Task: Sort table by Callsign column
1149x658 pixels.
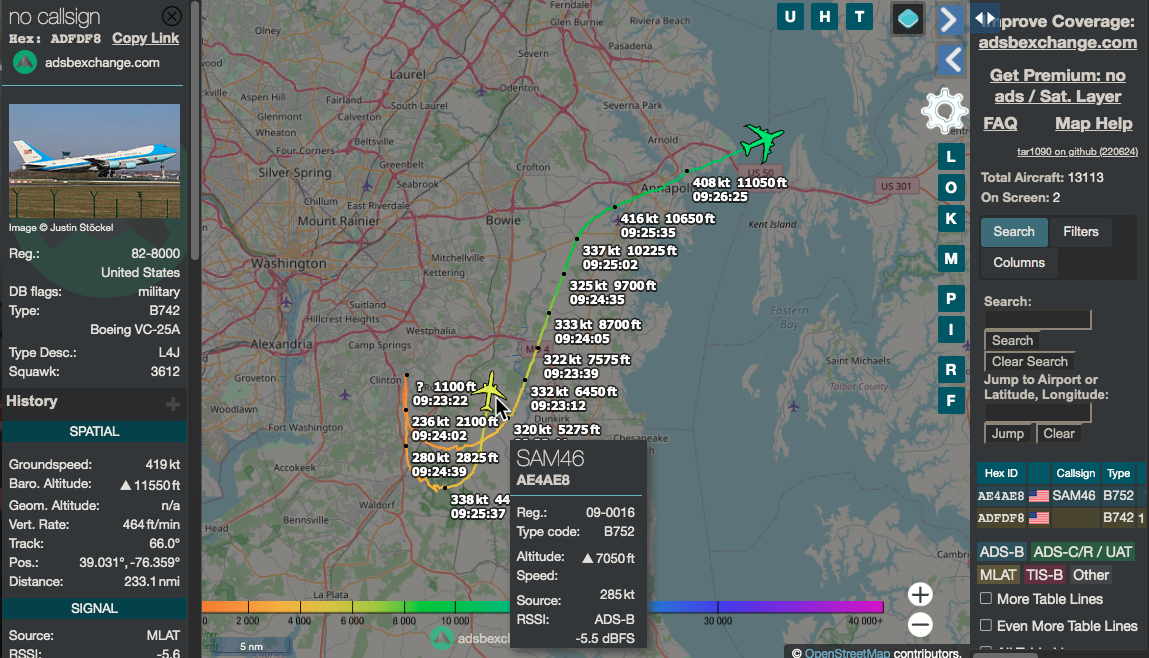Action: [1075, 473]
